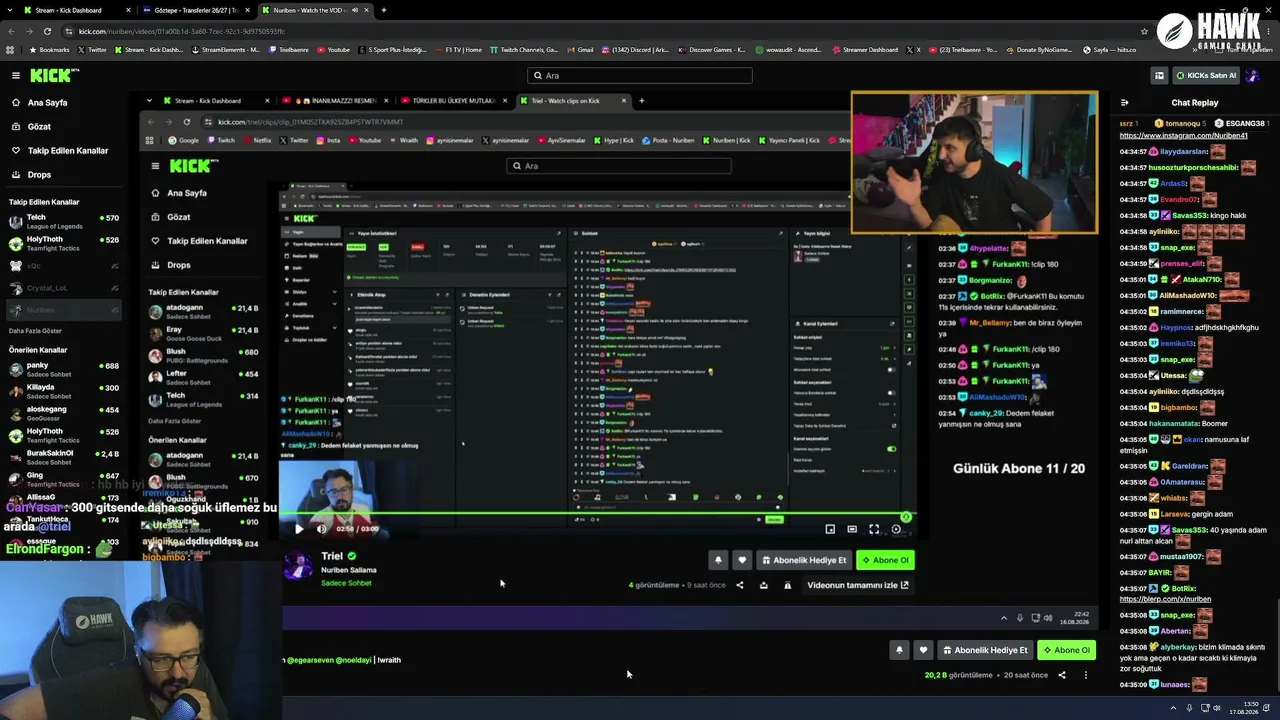
Task: Expand 'Daha Fazla Göster' under the outer followed channels
Action: pos(35,331)
